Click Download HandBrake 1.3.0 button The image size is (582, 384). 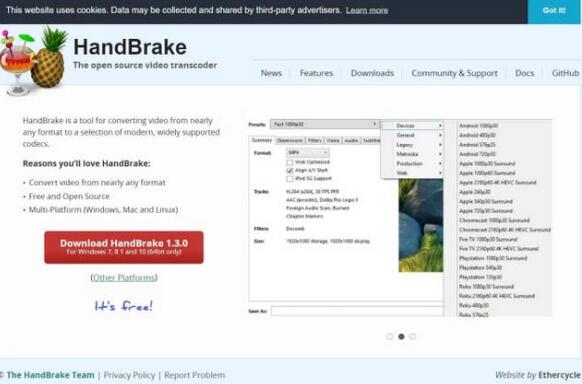(x=124, y=247)
